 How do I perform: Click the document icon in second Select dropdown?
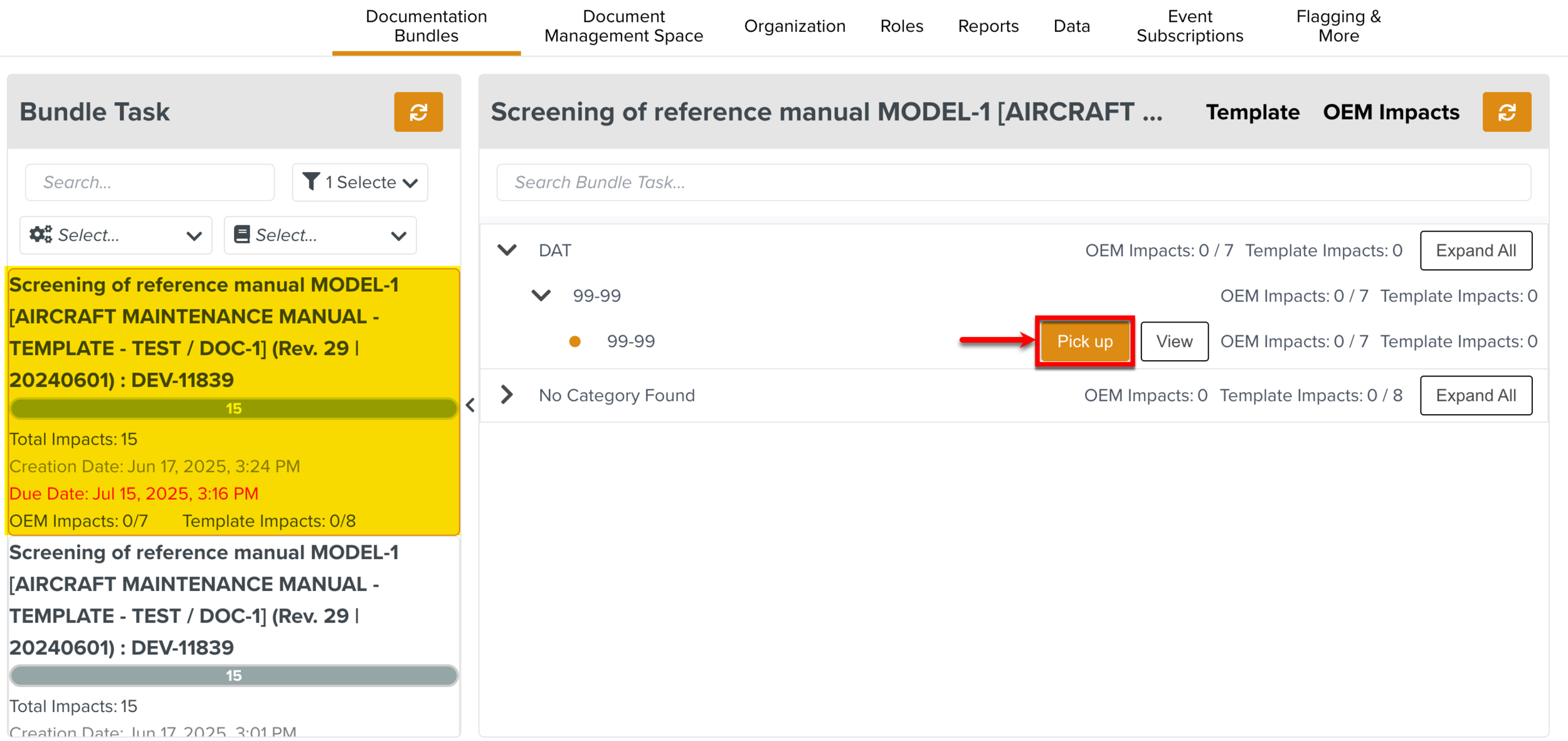[x=241, y=235]
